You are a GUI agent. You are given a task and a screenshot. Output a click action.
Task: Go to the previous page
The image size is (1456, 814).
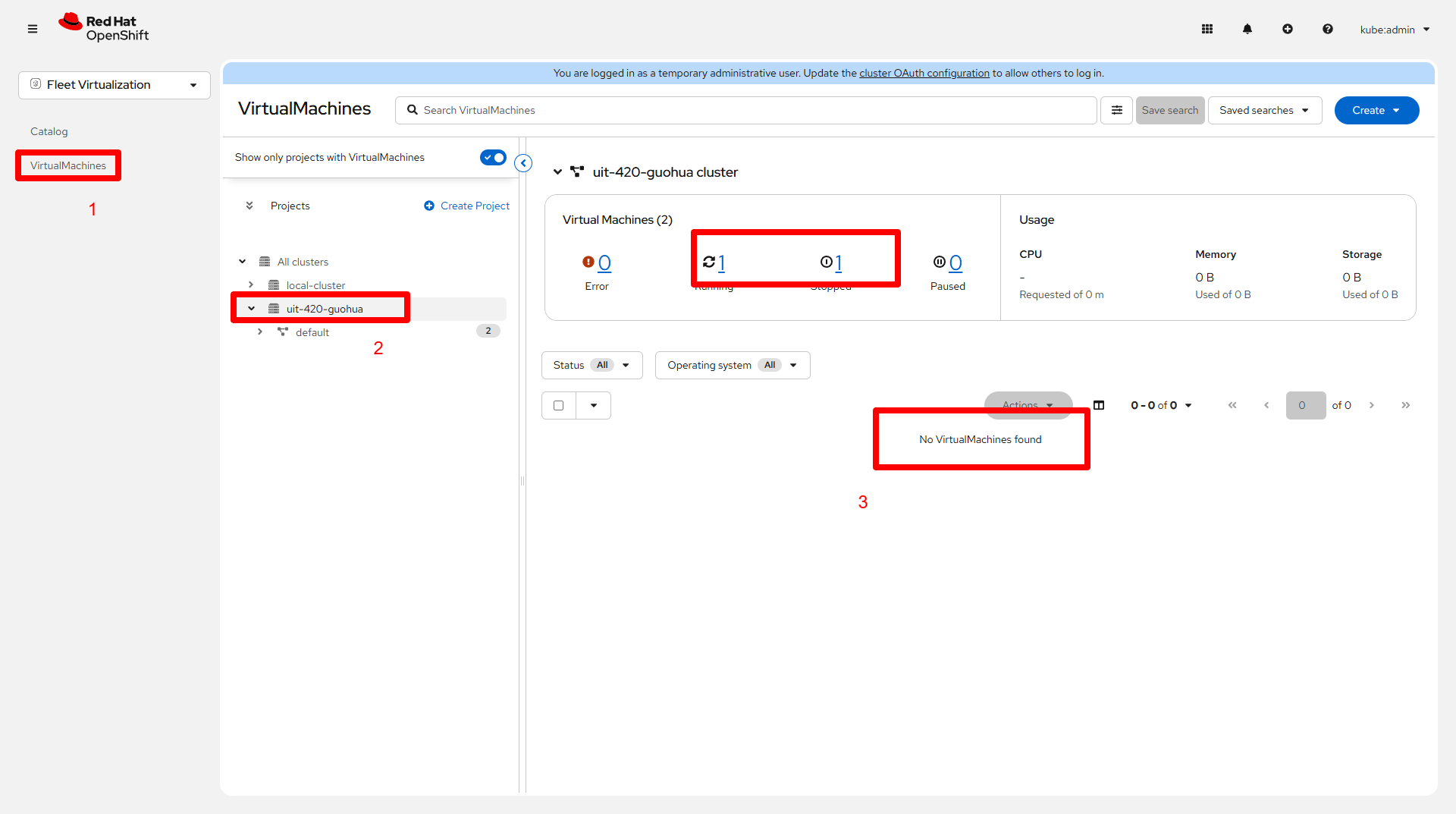1266,405
